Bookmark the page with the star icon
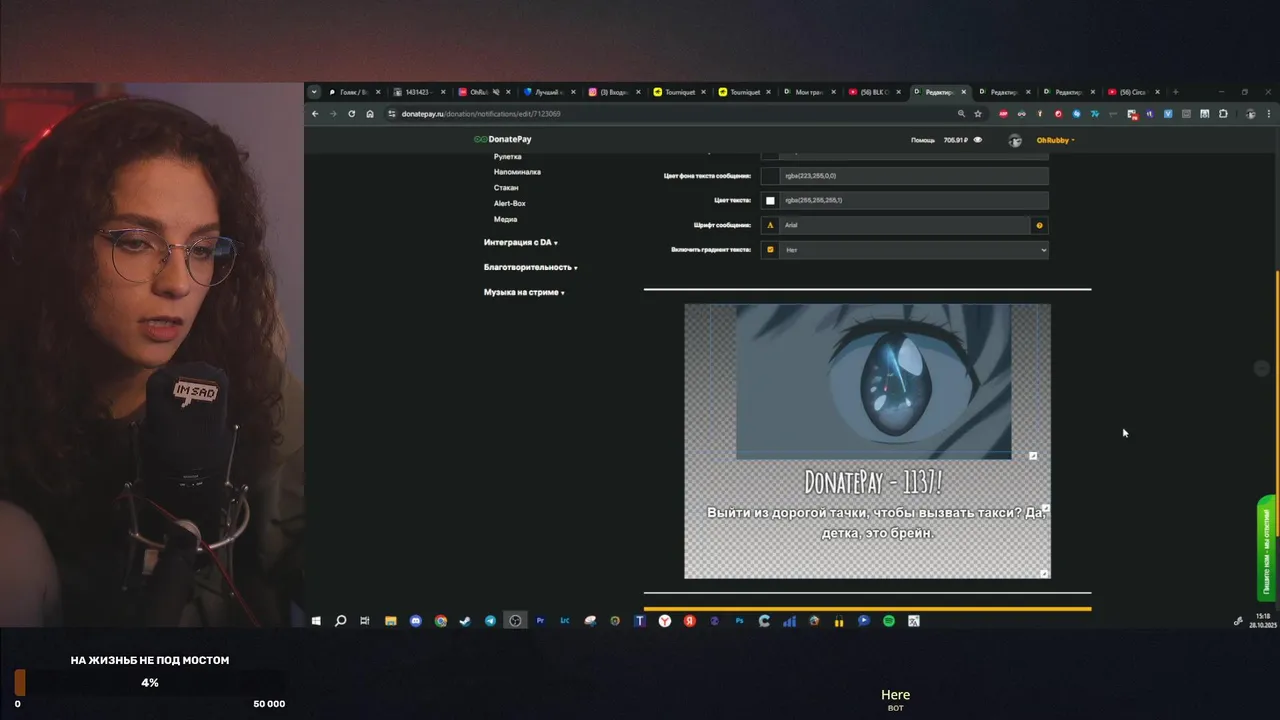Image resolution: width=1280 pixels, height=720 pixels. [978, 114]
